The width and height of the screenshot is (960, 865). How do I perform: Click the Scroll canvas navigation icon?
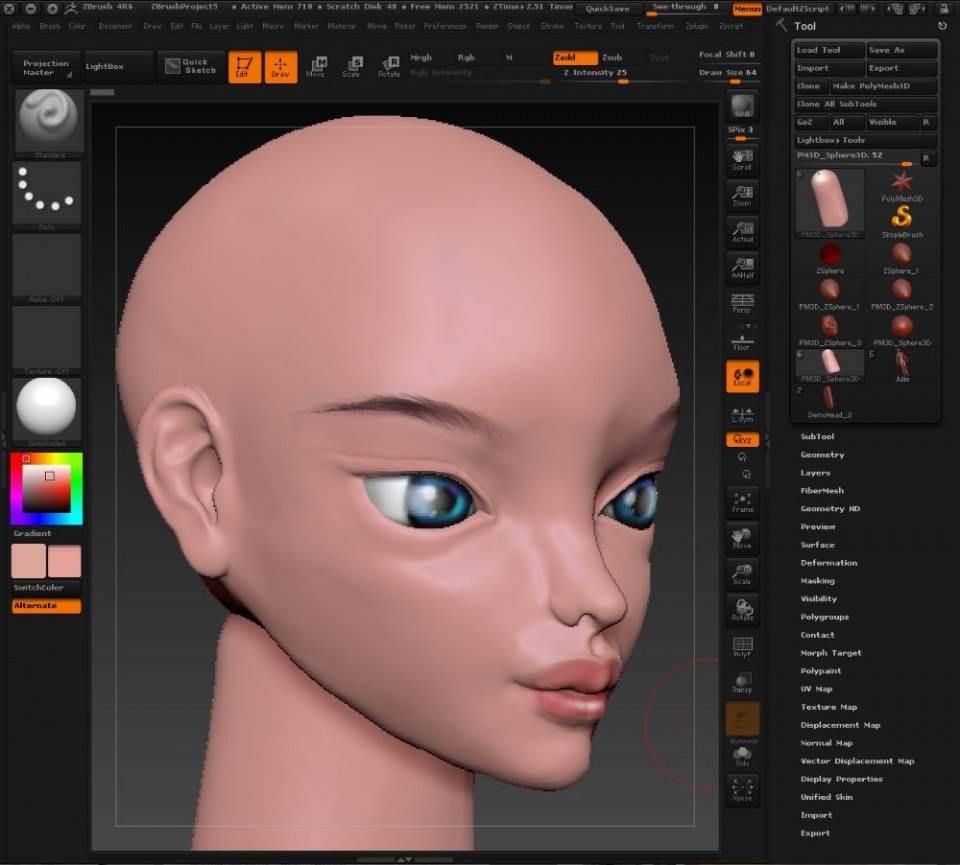[x=742, y=160]
